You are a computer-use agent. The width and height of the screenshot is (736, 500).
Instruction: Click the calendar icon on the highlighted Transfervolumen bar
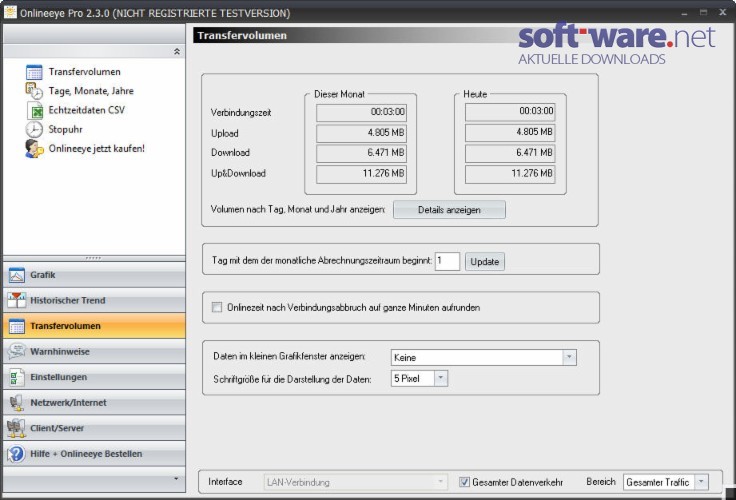pos(16,326)
